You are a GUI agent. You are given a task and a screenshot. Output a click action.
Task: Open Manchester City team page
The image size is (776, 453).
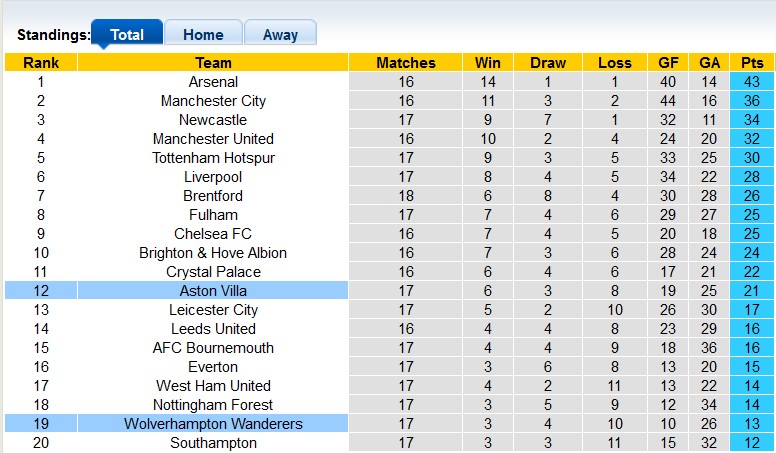213,101
